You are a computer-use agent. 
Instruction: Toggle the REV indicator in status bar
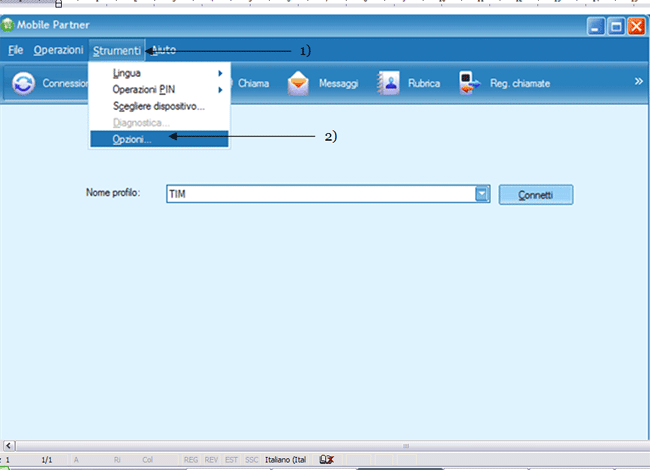(211, 459)
